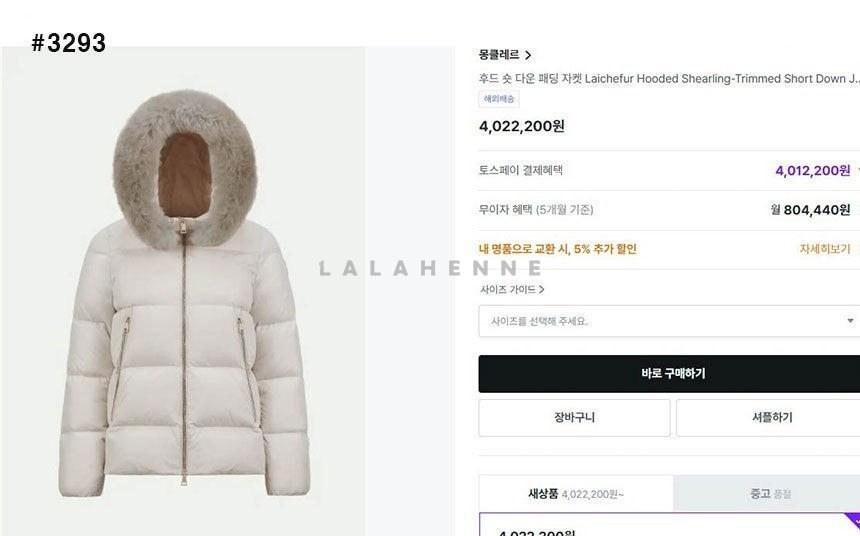Click the 바로 구매하기 button
The width and height of the screenshot is (860, 536).
point(669,374)
